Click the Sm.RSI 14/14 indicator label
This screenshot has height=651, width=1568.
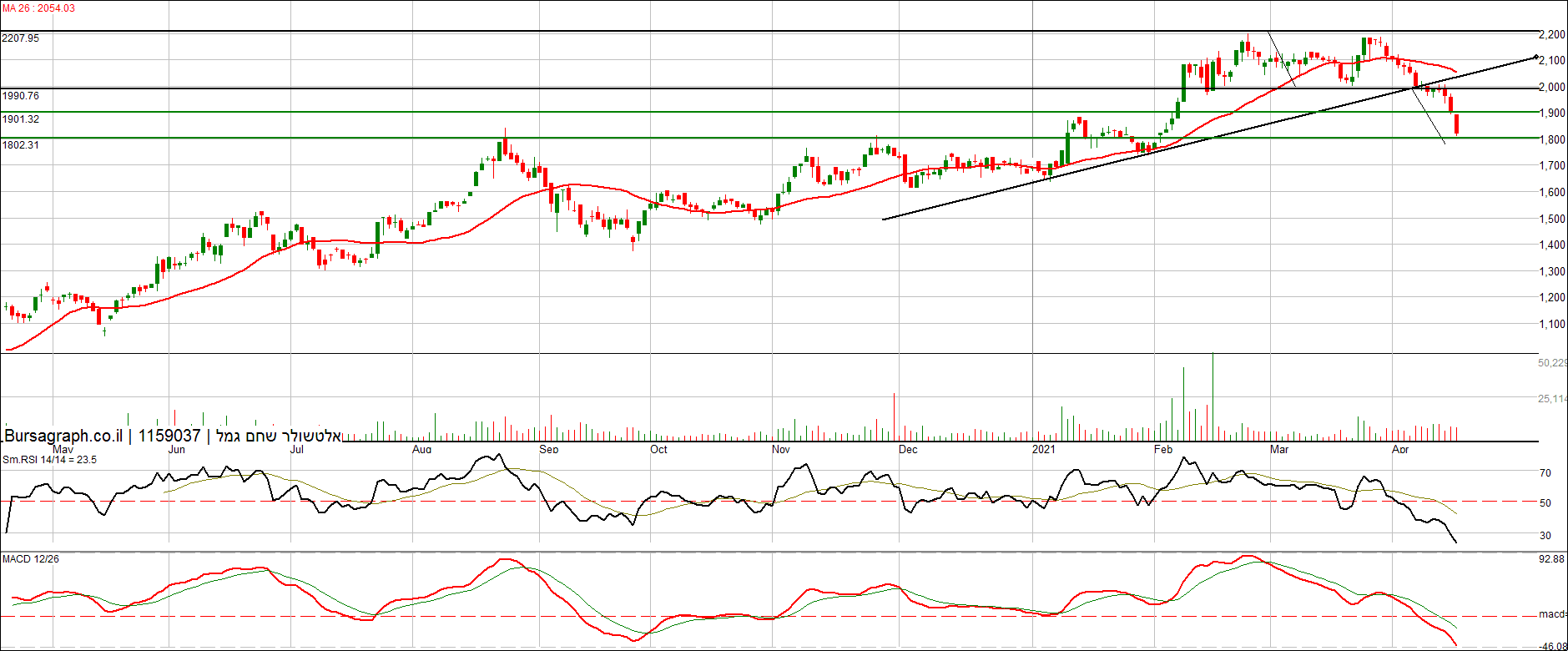(49, 460)
